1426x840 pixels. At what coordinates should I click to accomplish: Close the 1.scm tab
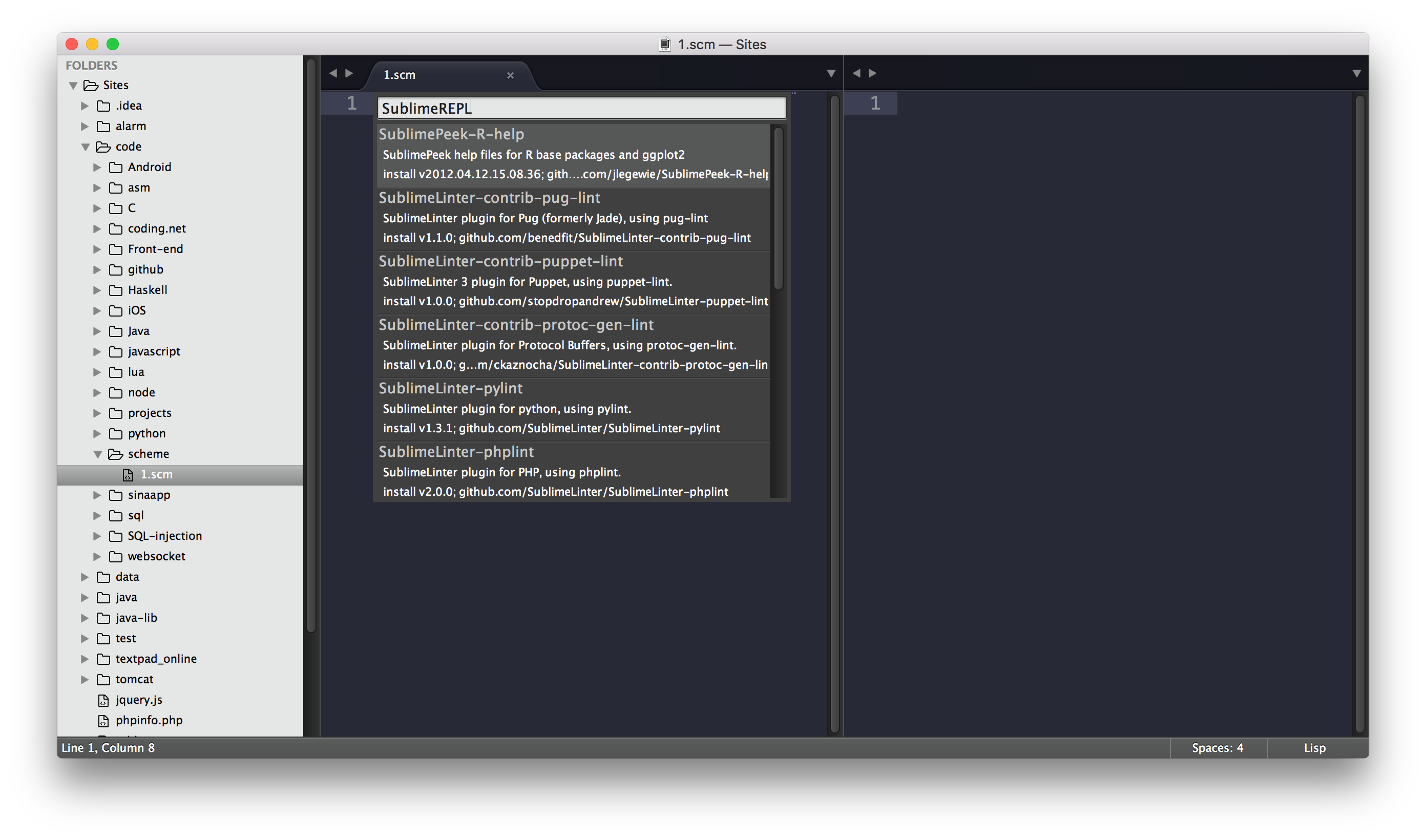[x=510, y=75]
